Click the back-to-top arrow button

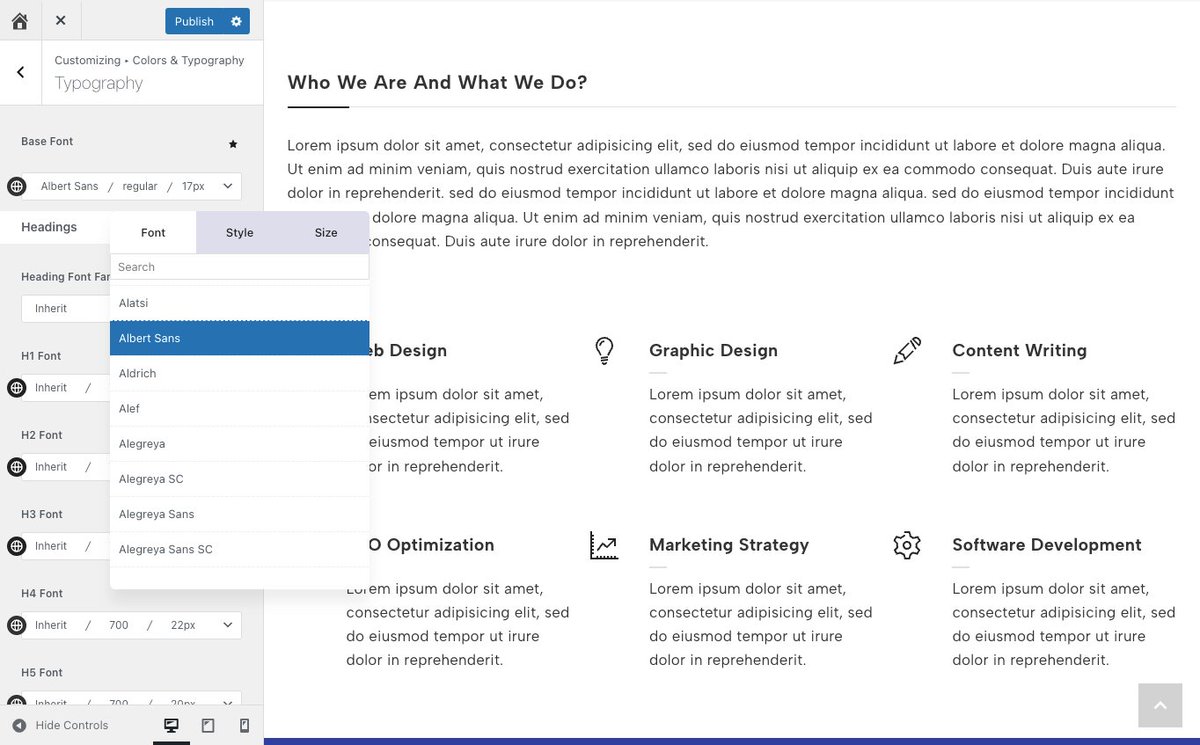coord(1160,706)
